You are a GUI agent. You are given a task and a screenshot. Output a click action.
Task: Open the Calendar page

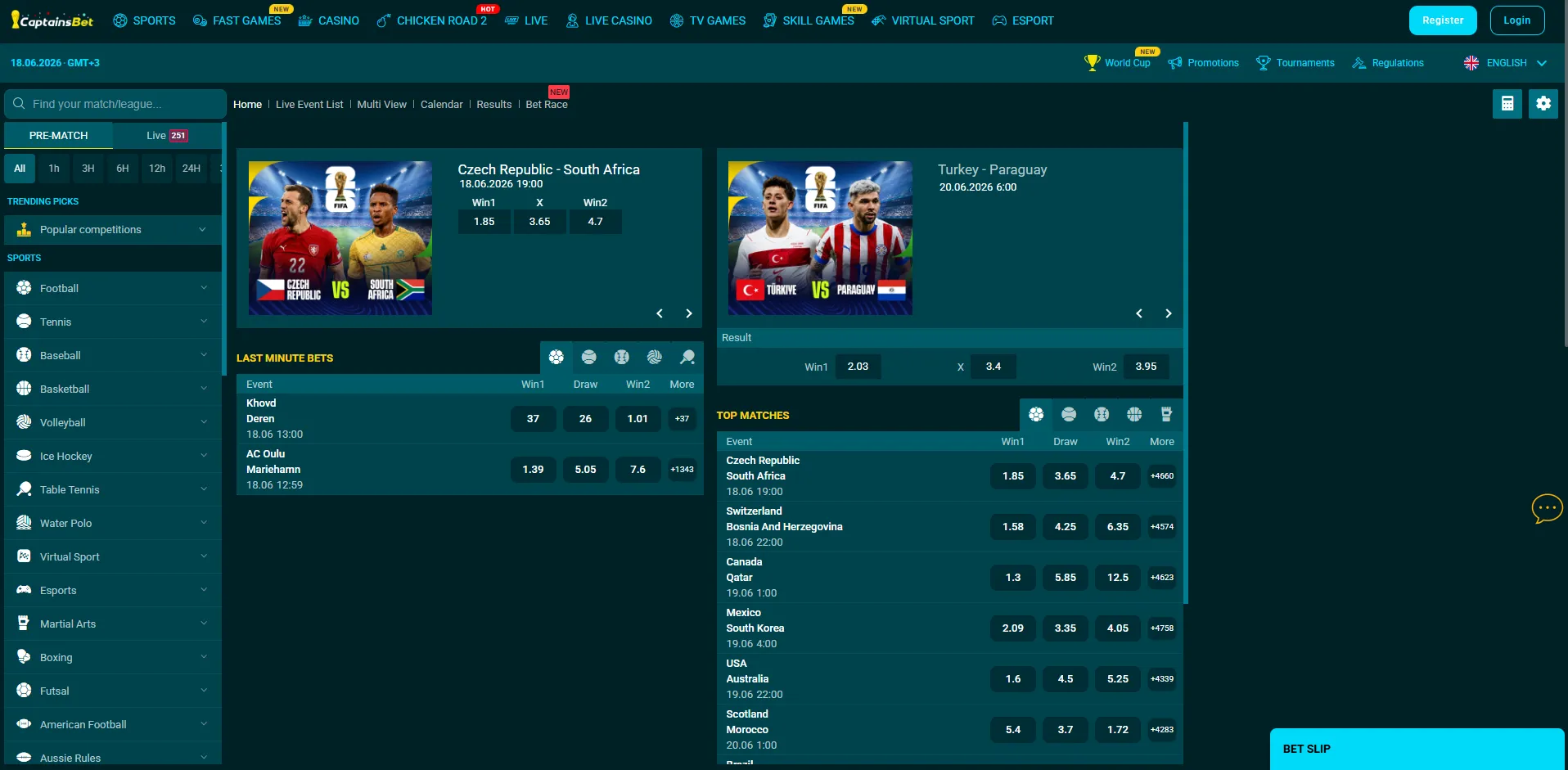click(441, 105)
